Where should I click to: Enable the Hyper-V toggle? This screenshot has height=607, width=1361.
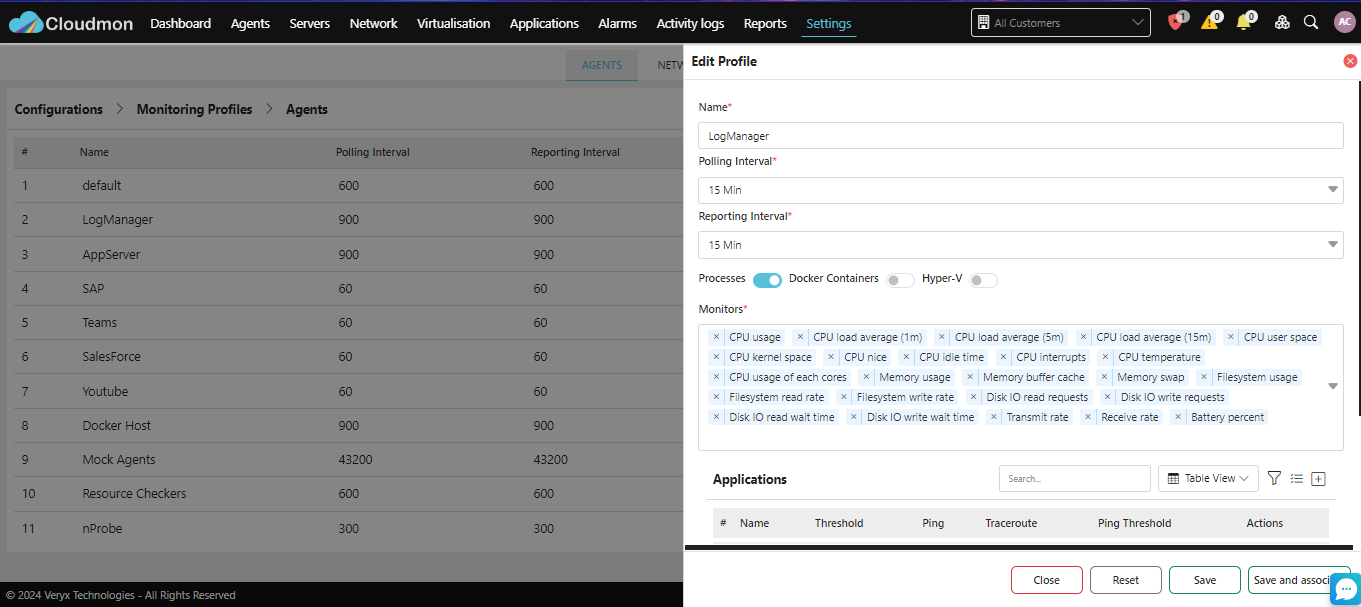click(983, 280)
